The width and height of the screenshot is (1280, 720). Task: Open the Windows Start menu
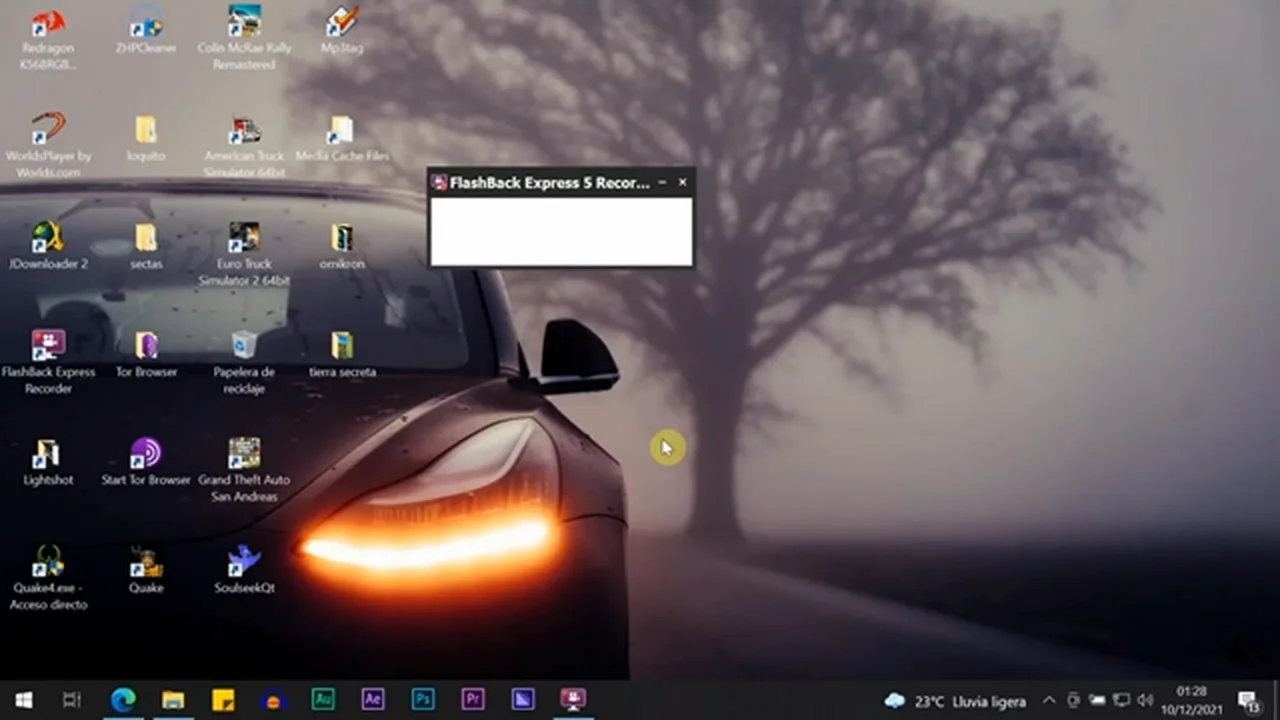(x=23, y=699)
